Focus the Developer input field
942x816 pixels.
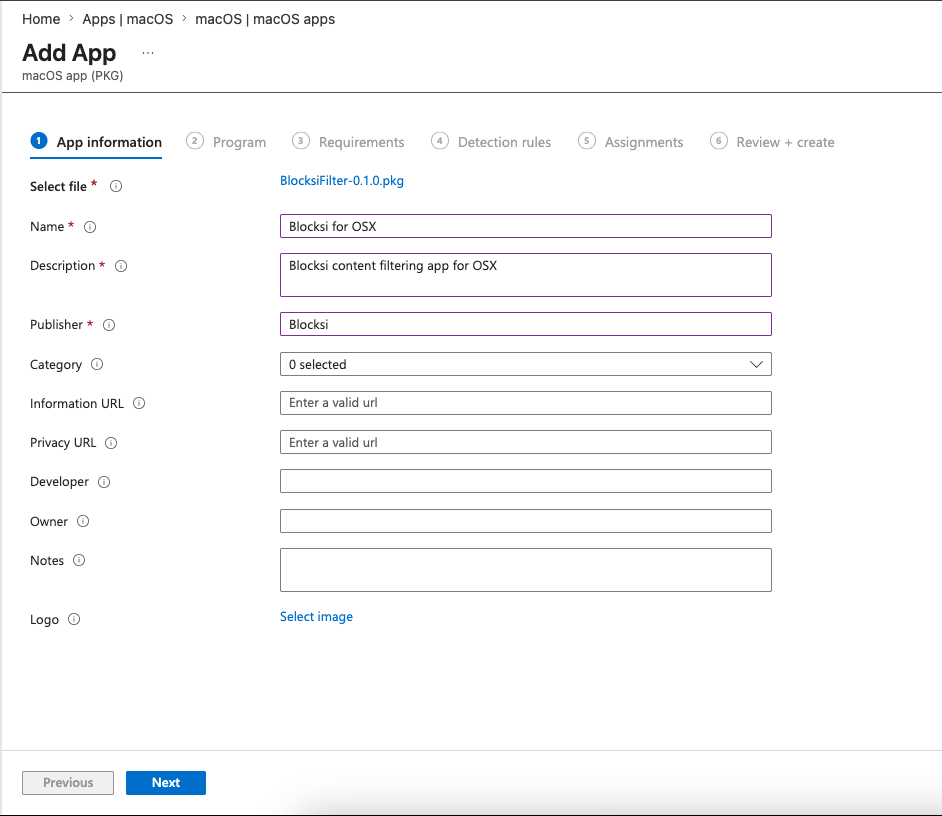point(526,481)
